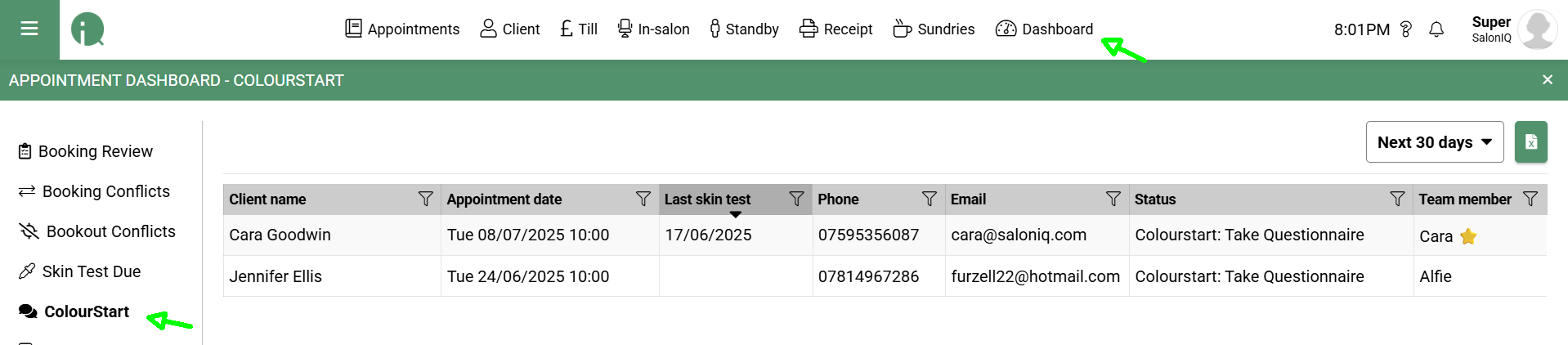Export the table with the Excel icon
Screen dimensions: 1568x345
coord(1530,142)
